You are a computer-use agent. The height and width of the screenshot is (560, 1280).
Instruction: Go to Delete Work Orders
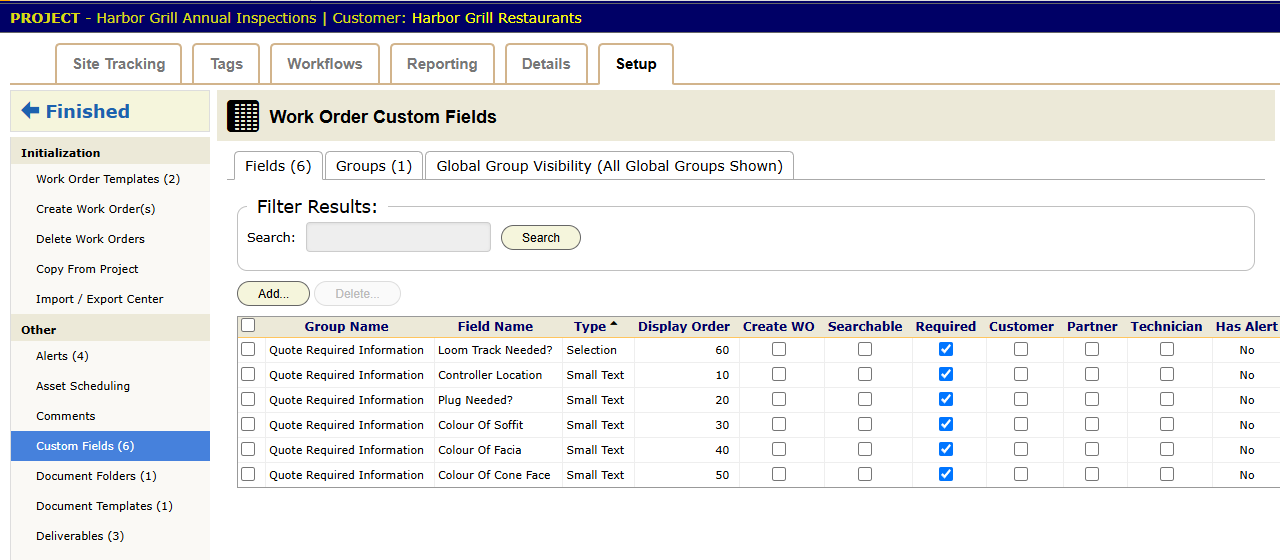click(90, 239)
